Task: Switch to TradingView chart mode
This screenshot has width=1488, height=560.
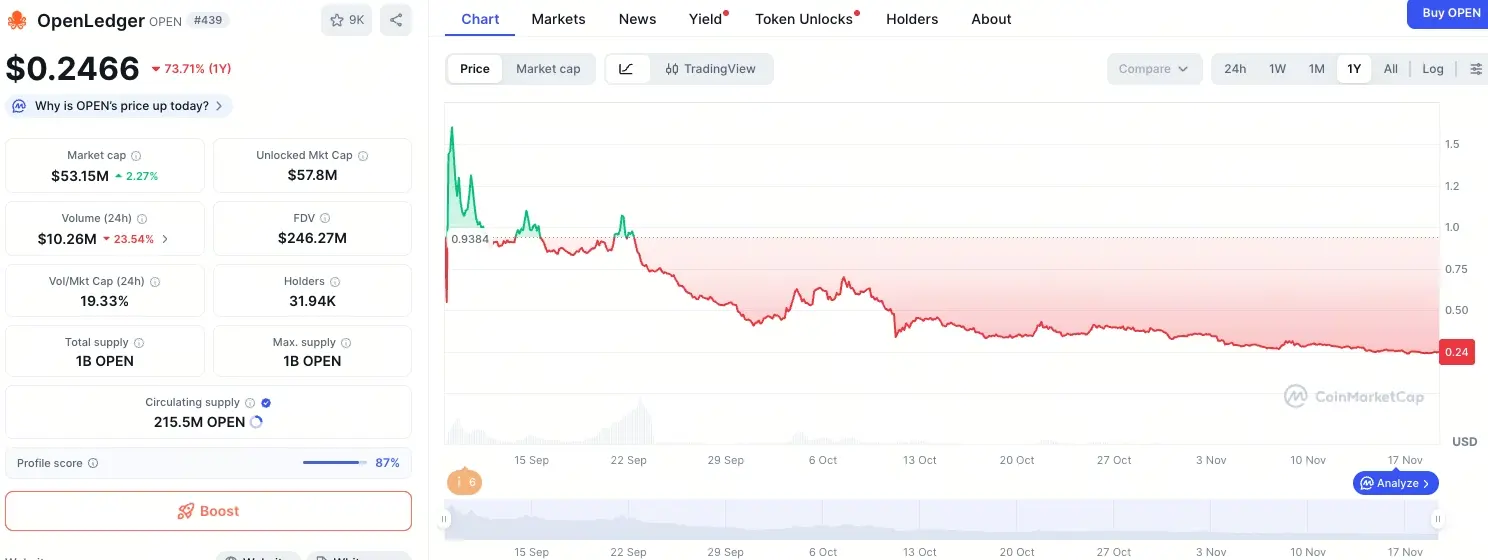Action: (x=711, y=69)
